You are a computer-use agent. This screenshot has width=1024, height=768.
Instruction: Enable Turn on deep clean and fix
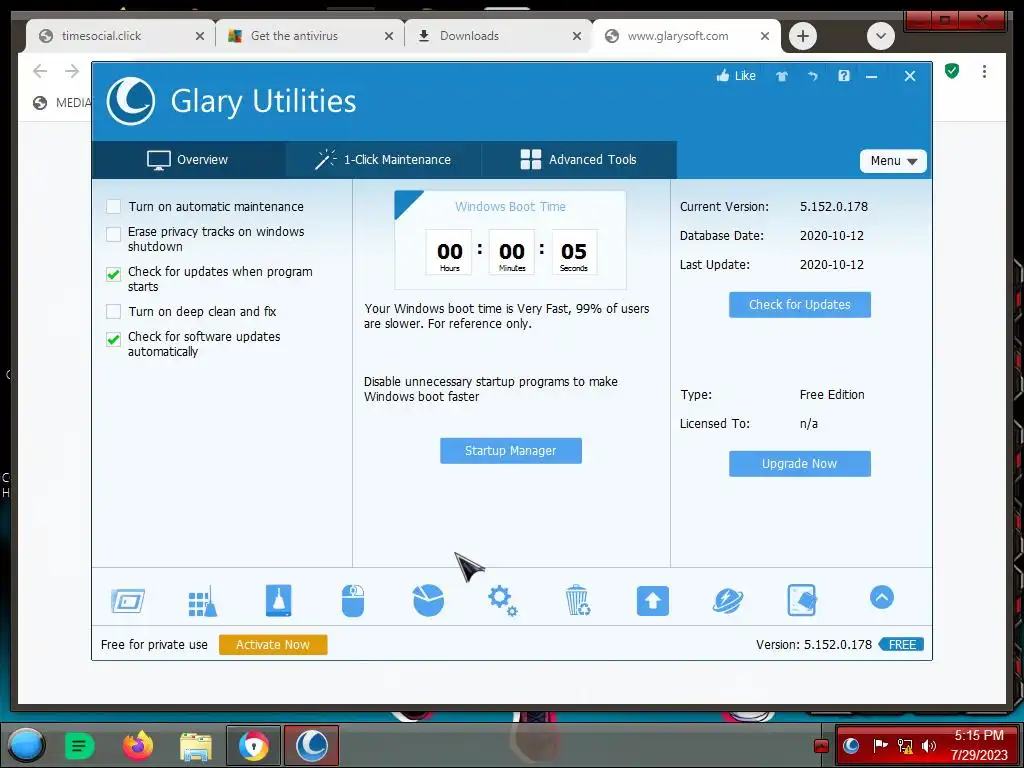point(114,312)
